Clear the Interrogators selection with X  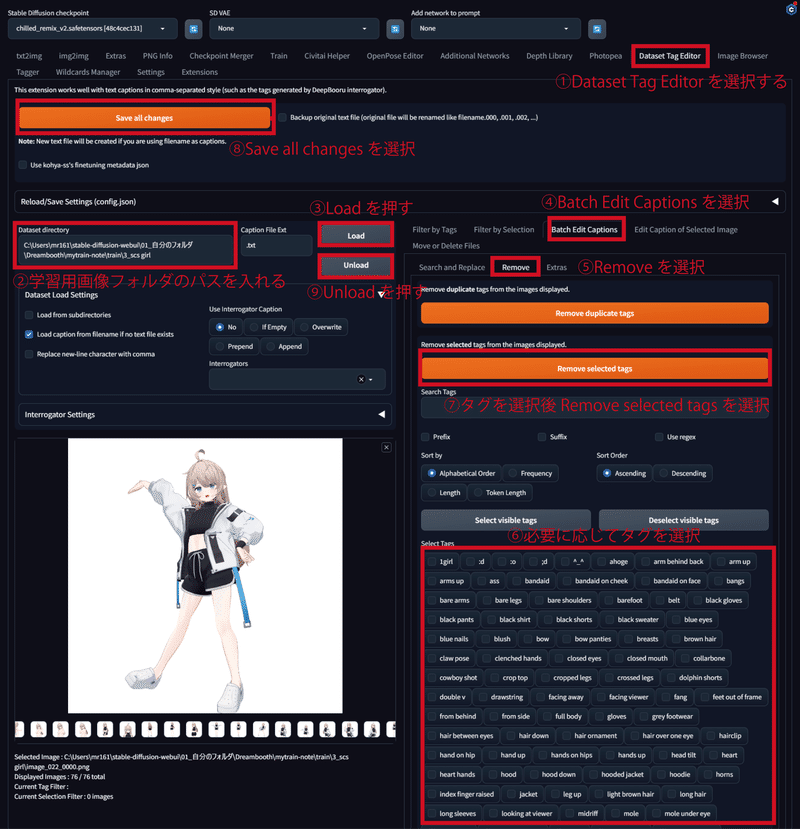tap(361, 379)
